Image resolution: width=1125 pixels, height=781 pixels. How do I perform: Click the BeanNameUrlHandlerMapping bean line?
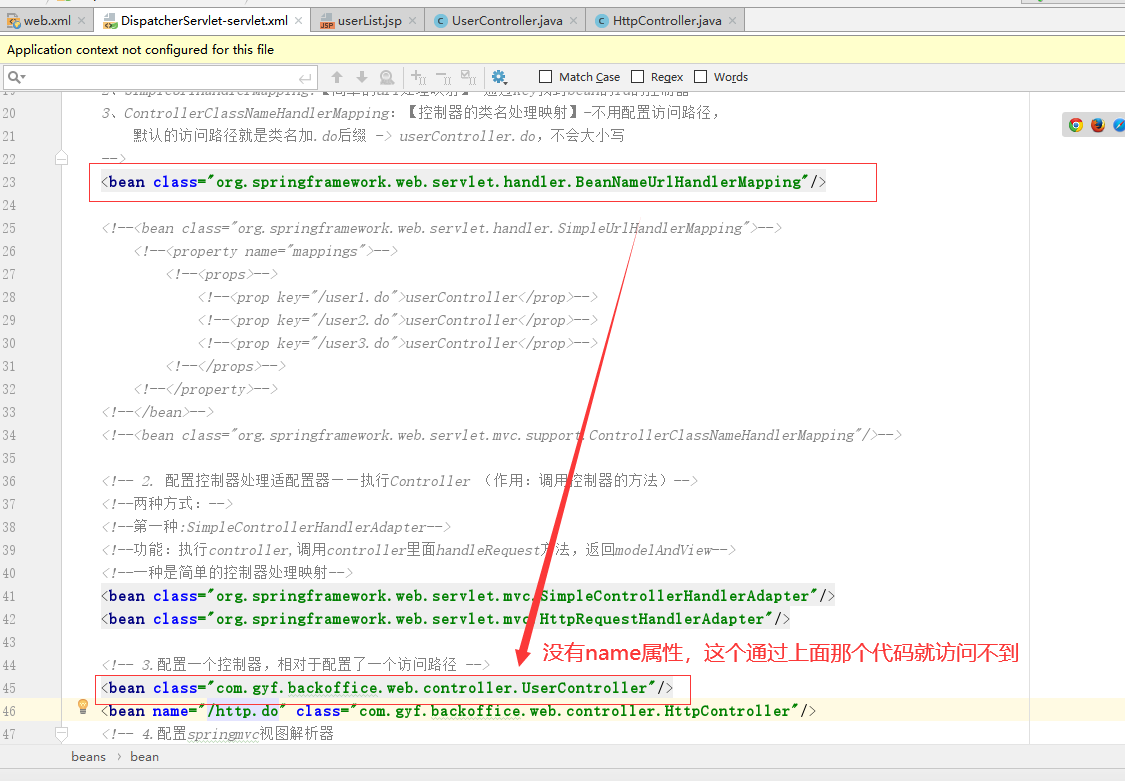[x=463, y=182]
